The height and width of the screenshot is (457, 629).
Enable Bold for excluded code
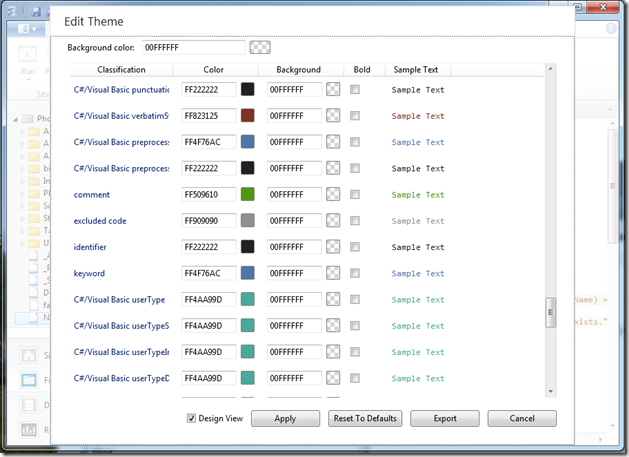(x=355, y=220)
